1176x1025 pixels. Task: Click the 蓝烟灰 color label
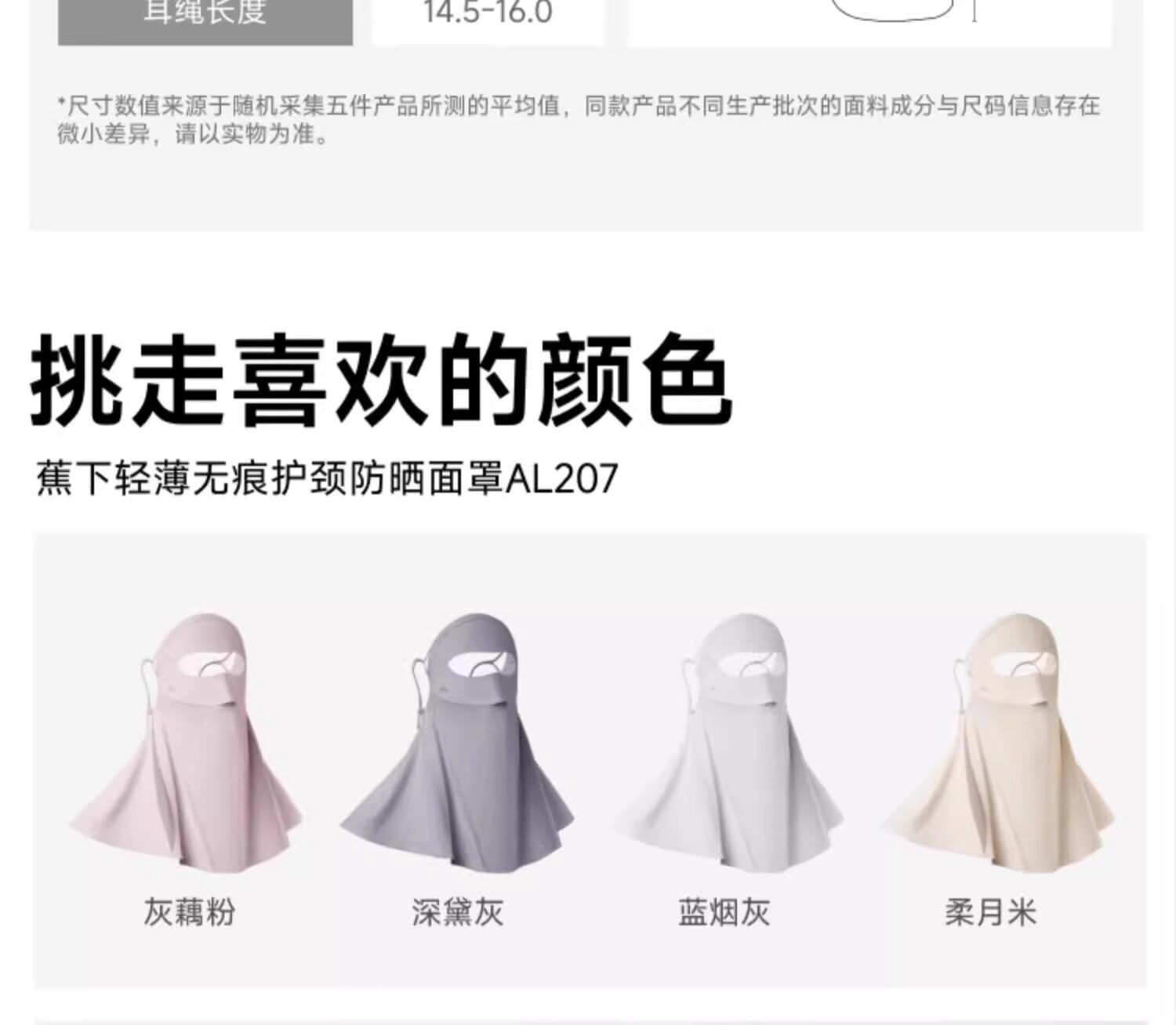click(724, 912)
